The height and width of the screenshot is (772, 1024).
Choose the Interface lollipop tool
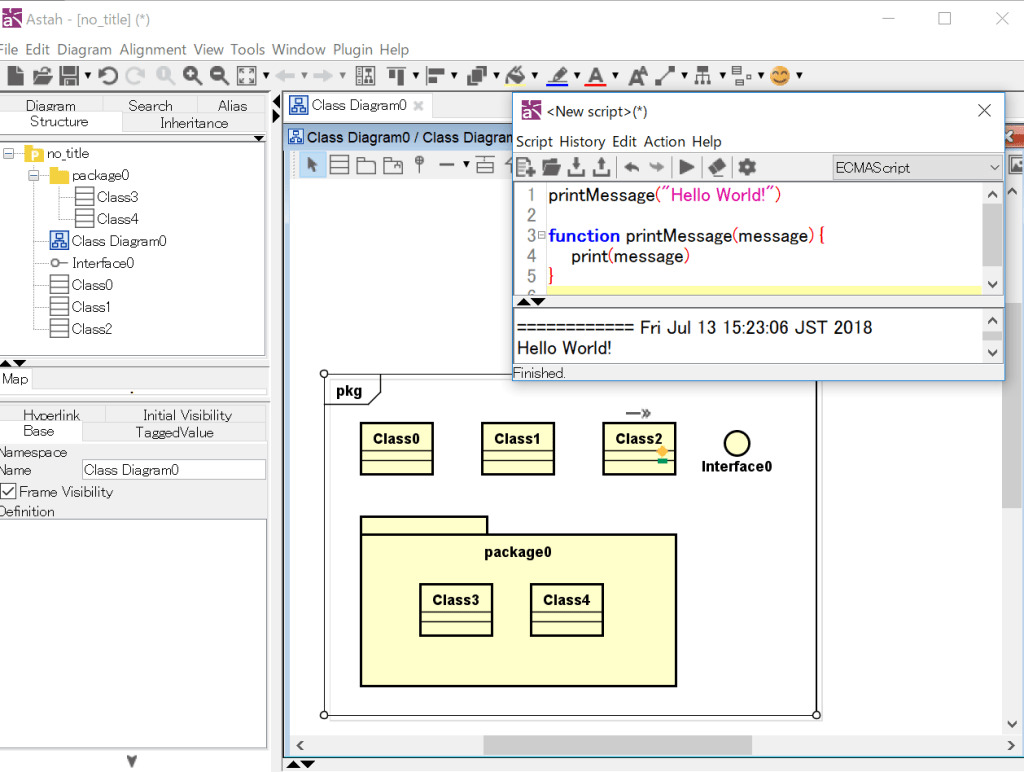pyautogui.click(x=419, y=165)
